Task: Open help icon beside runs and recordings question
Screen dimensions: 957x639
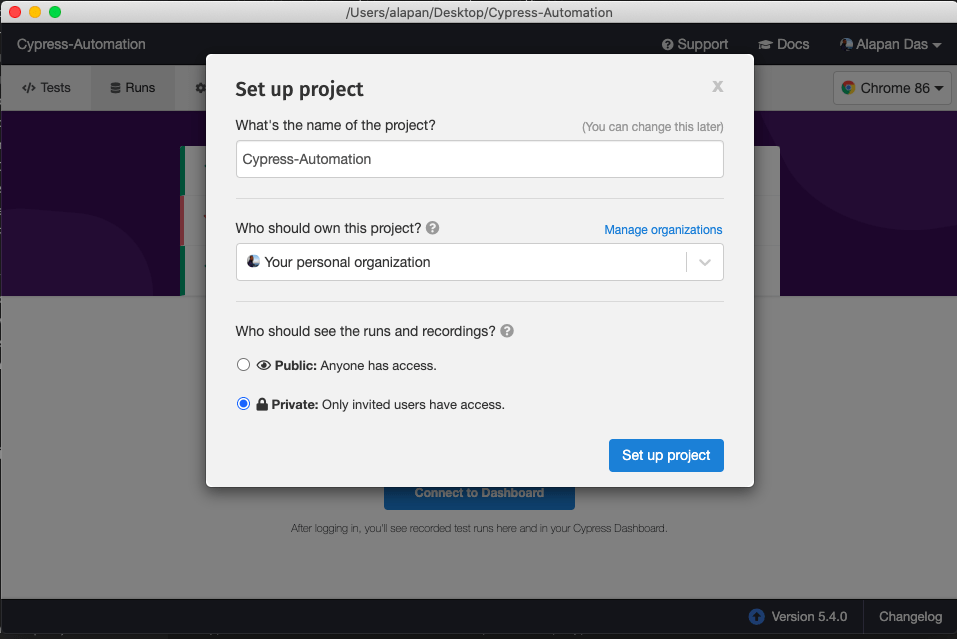Action: tap(507, 331)
